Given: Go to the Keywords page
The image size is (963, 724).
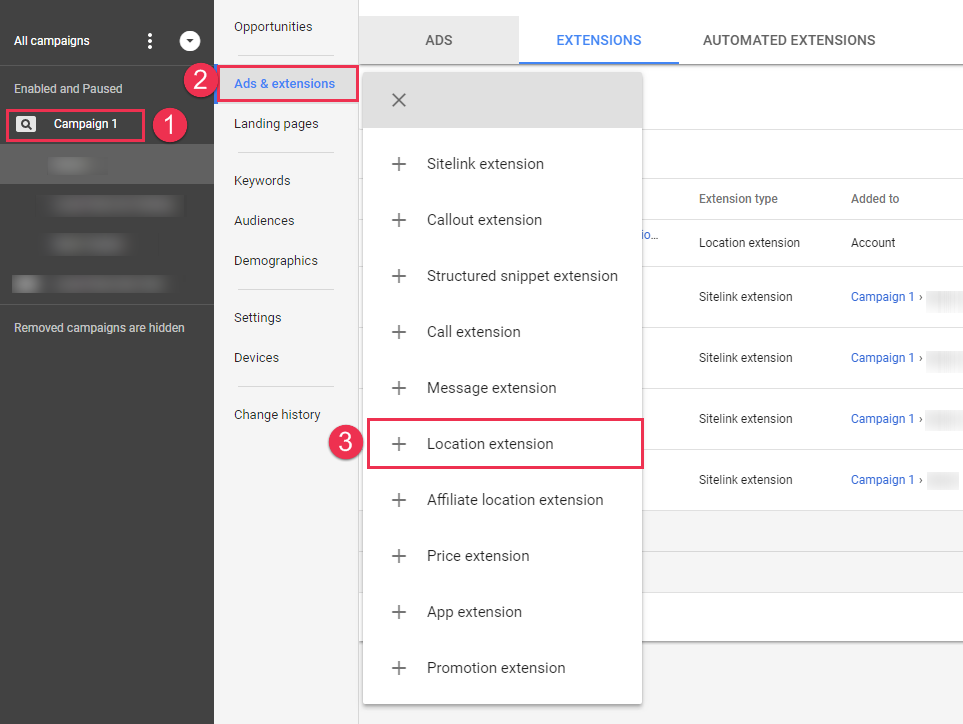Looking at the screenshot, I should point(262,181).
